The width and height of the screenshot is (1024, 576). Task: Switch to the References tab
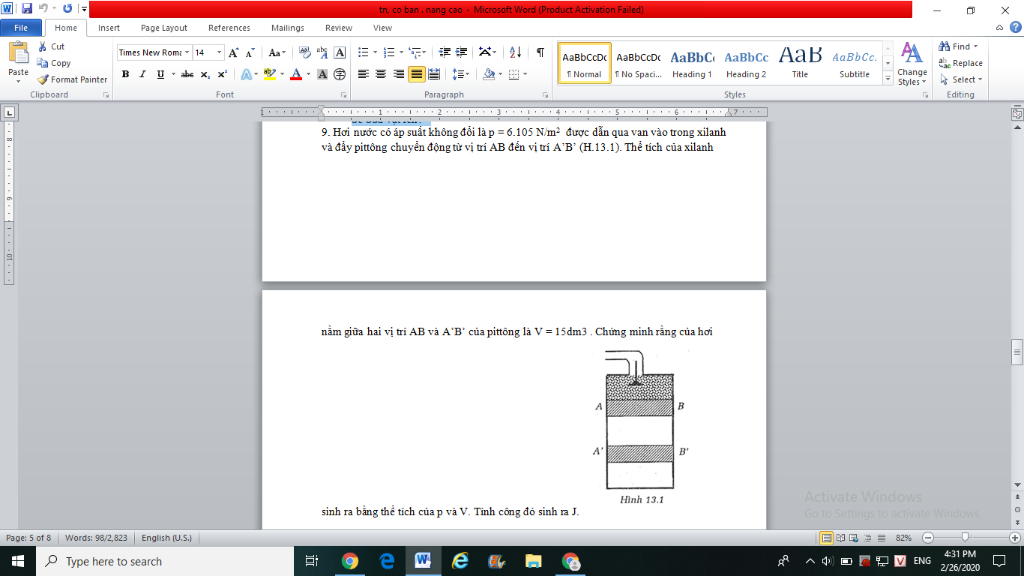[229, 28]
